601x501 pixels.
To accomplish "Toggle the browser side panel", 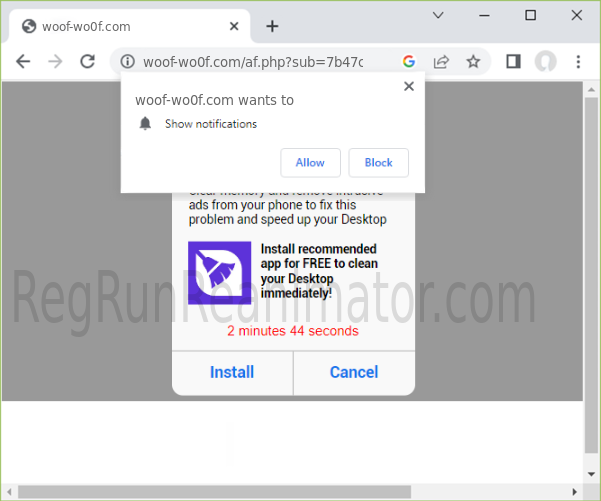I will [x=513, y=62].
